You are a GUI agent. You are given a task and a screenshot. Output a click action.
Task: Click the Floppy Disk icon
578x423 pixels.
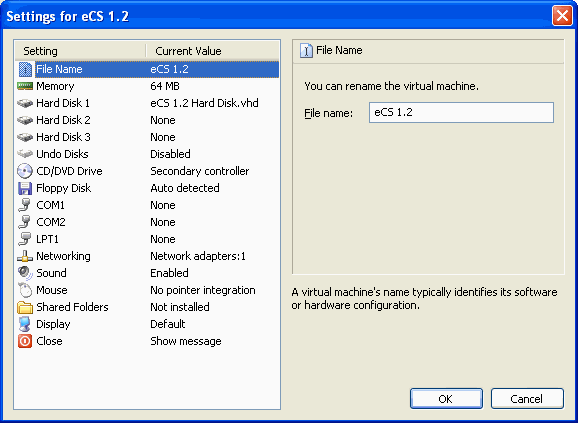[x=25, y=188]
